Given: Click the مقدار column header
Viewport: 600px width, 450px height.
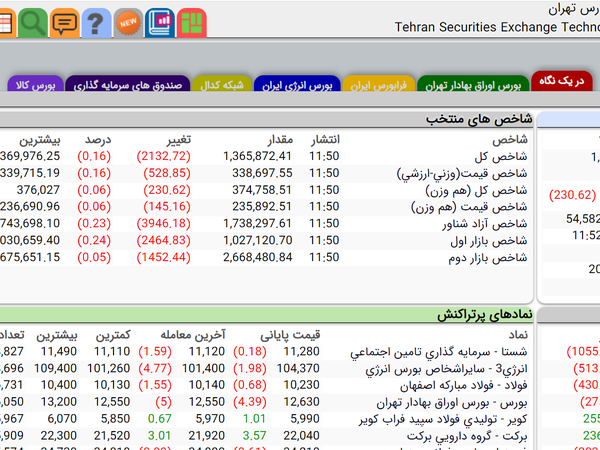Looking at the screenshot, I should click(x=280, y=140).
